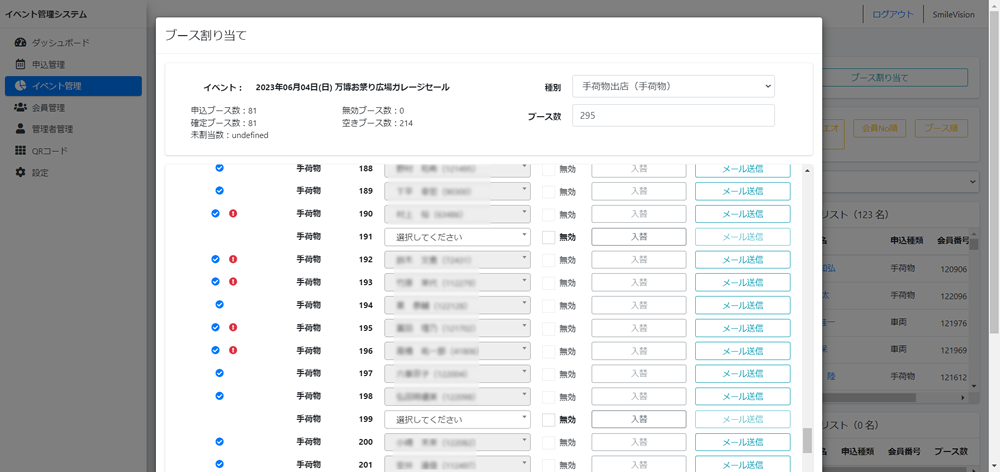Image resolution: width=1000 pixels, height=472 pixels.
Task: Open member dropdown for booth 191
Action: click(457, 237)
